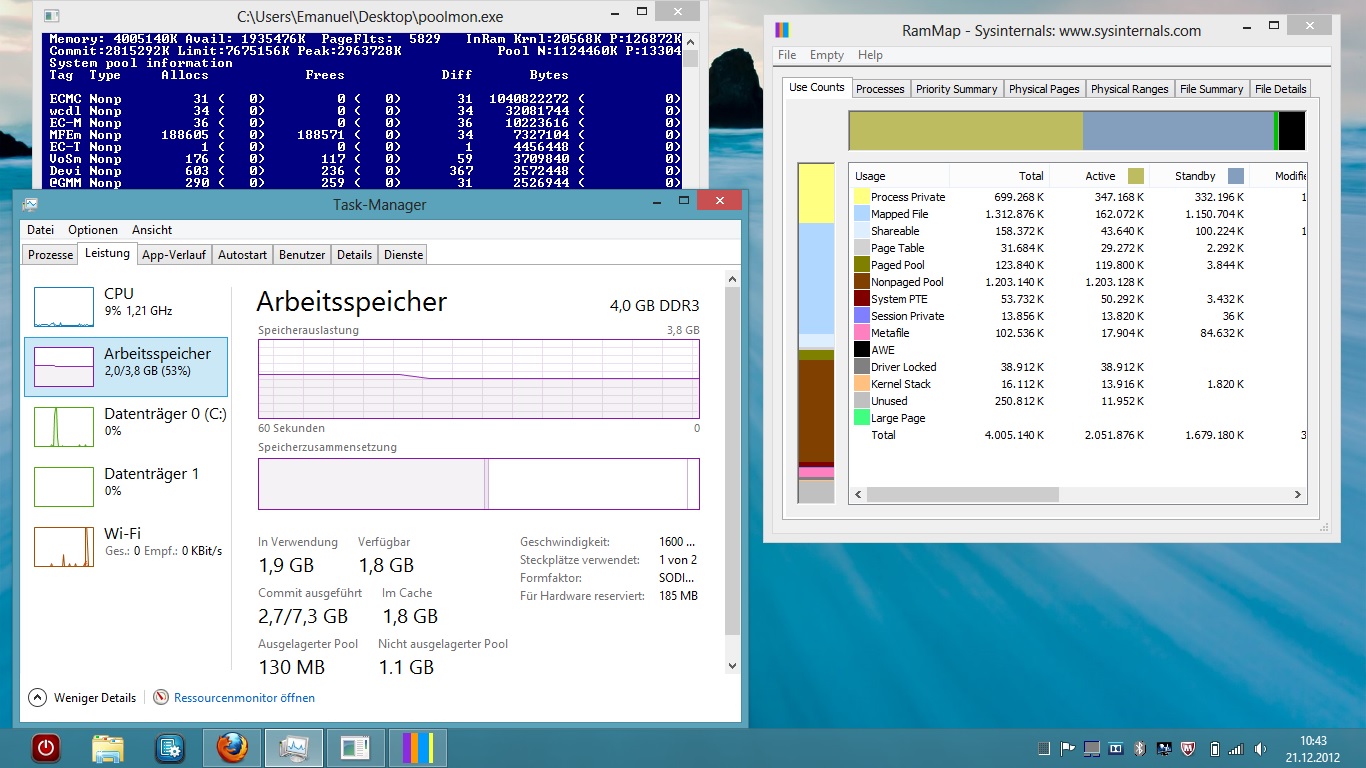Open RamMap's Empty menu

(827, 55)
